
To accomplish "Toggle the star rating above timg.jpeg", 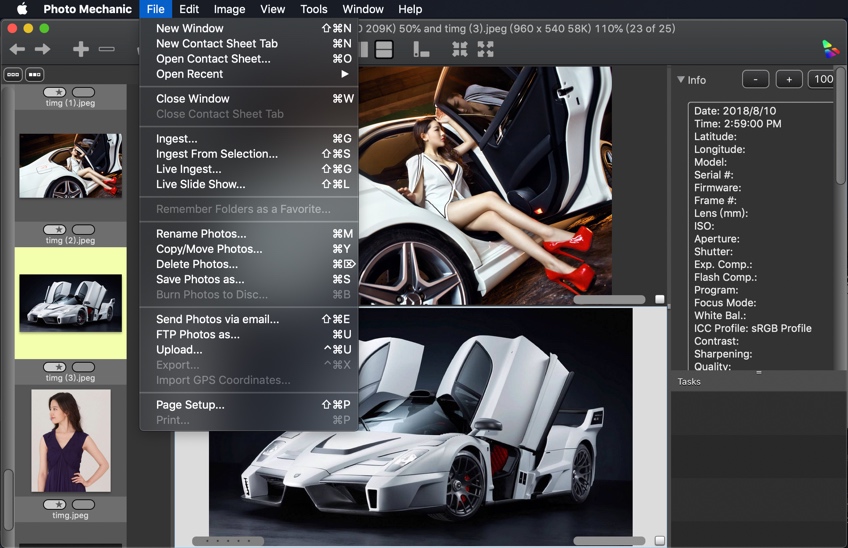I will click(x=55, y=504).
